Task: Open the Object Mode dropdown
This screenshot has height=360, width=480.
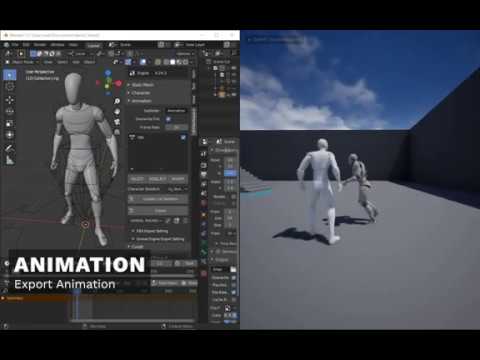Action: [x=22, y=62]
